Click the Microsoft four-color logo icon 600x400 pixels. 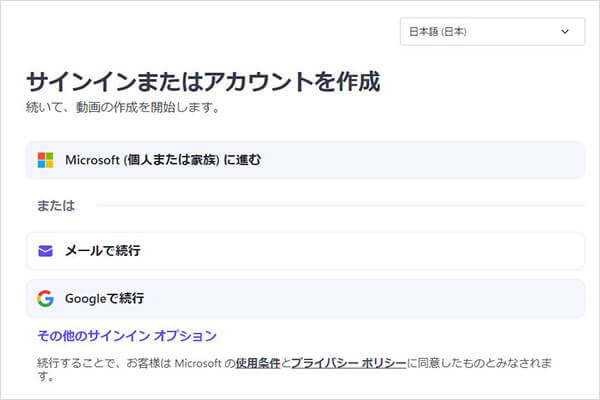coord(46,160)
